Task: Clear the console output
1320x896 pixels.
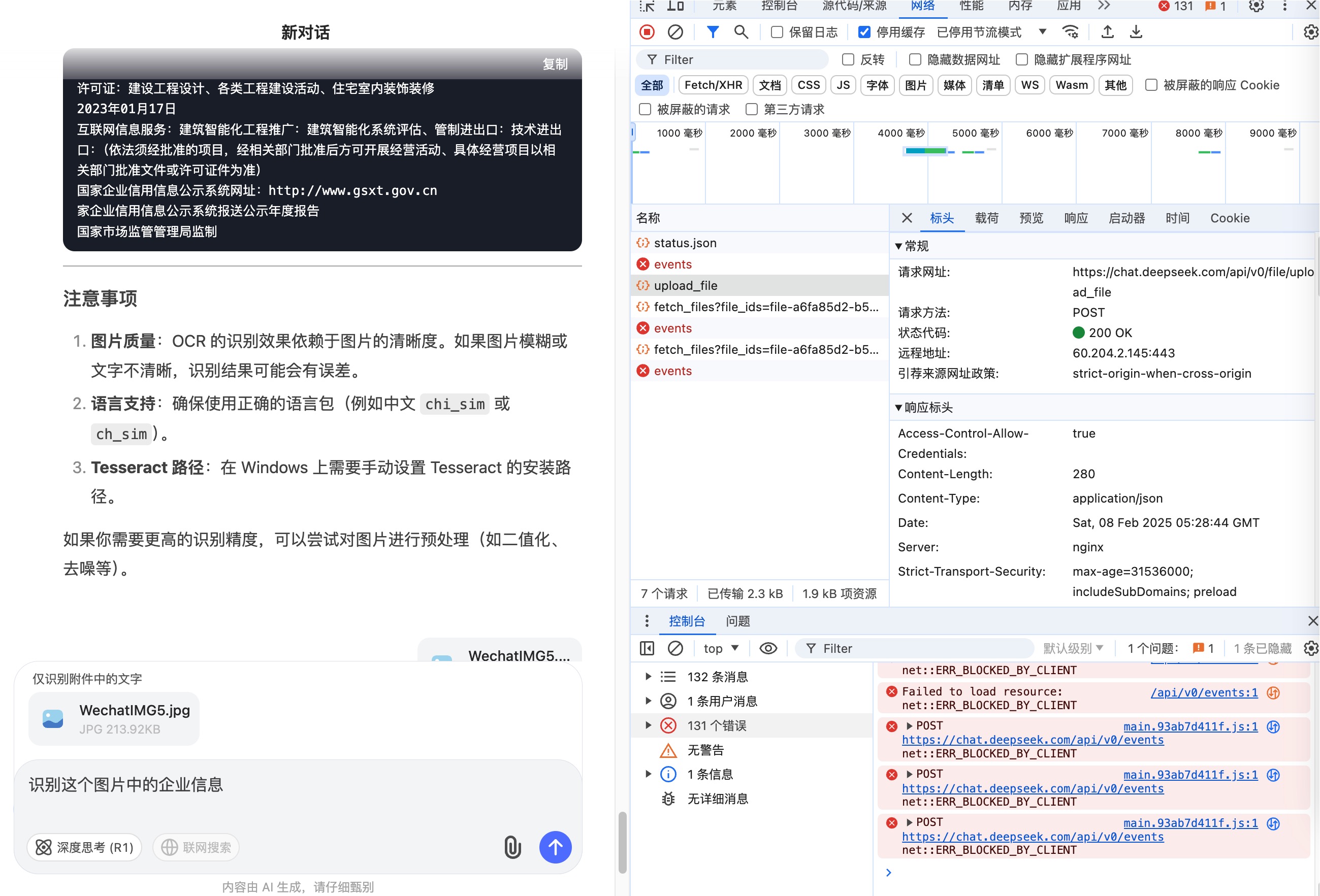Action: pyautogui.click(x=675, y=648)
